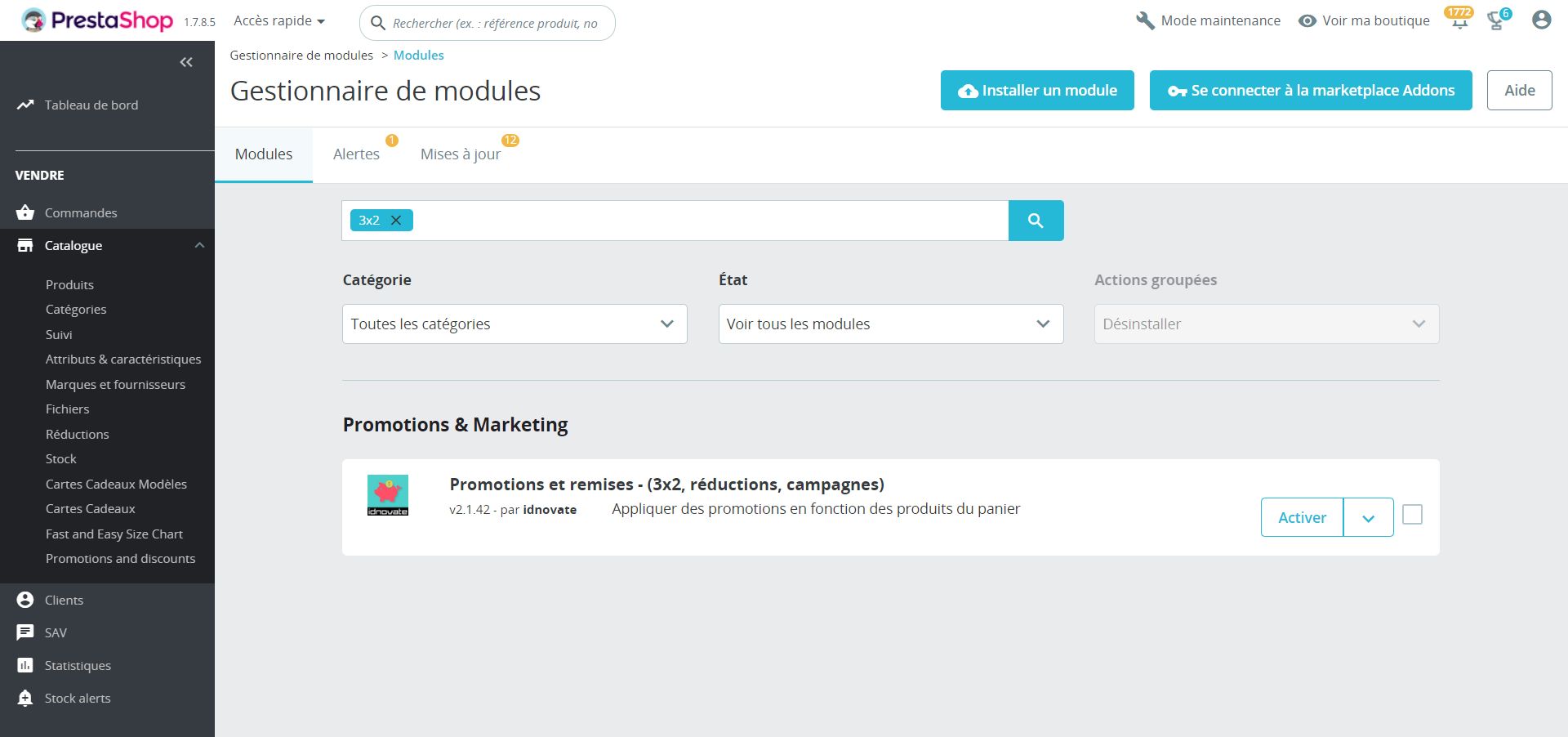Switch to the Alertes tab
This screenshot has width=1568, height=737.
(356, 154)
